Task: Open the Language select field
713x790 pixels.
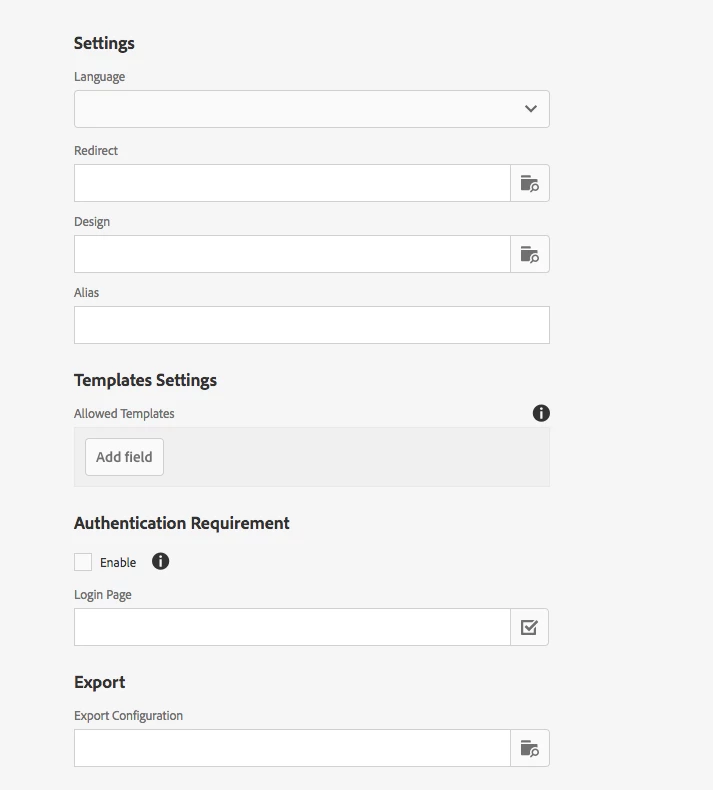Action: [312, 109]
